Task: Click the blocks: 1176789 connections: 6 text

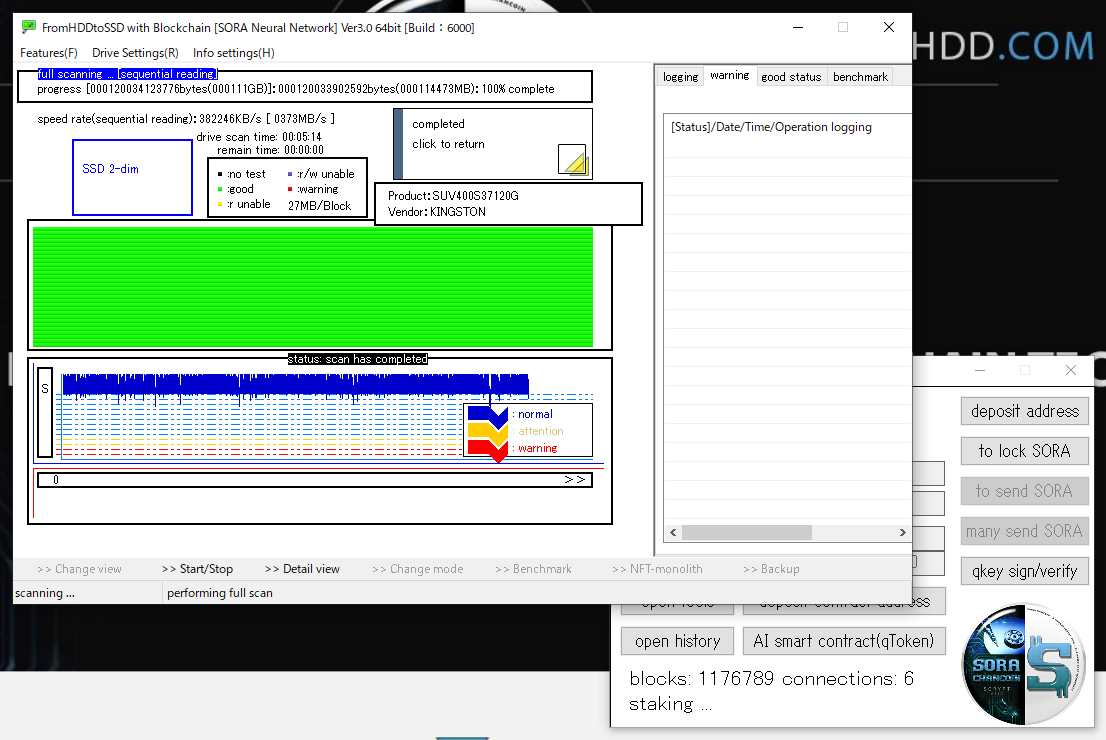Action: click(772, 679)
